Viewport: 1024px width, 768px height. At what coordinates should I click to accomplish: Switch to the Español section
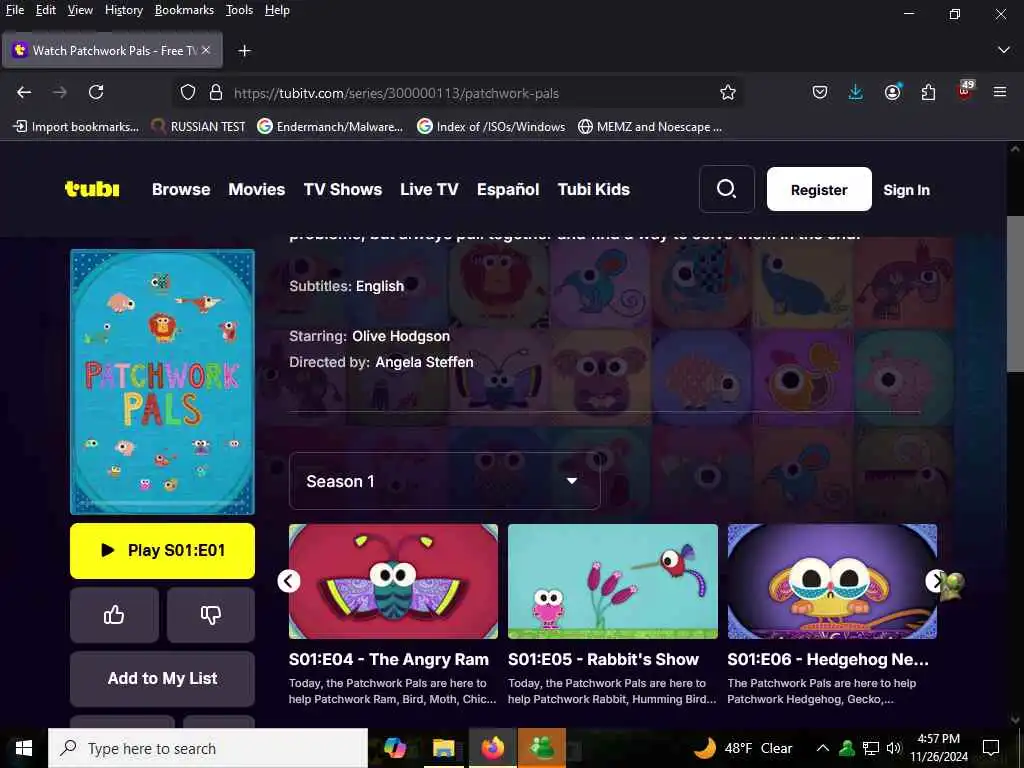pyautogui.click(x=508, y=189)
